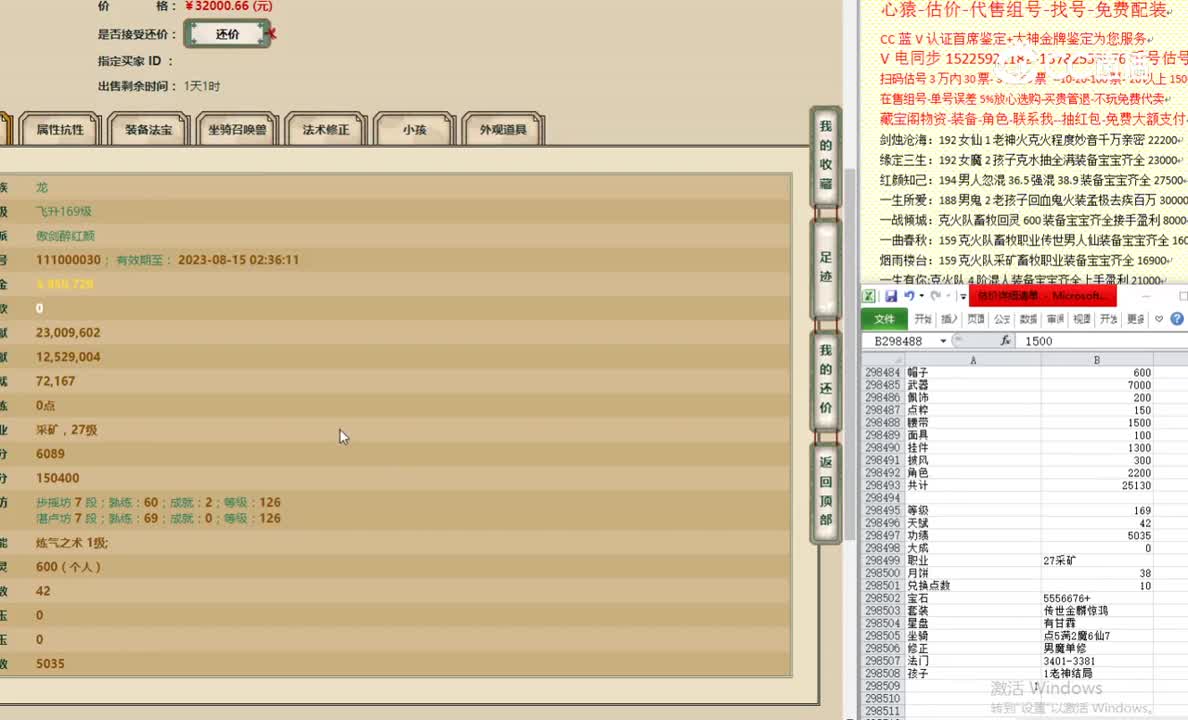Select cell containing 3401-3381
This screenshot has height=720, width=1188.
coord(1097,661)
